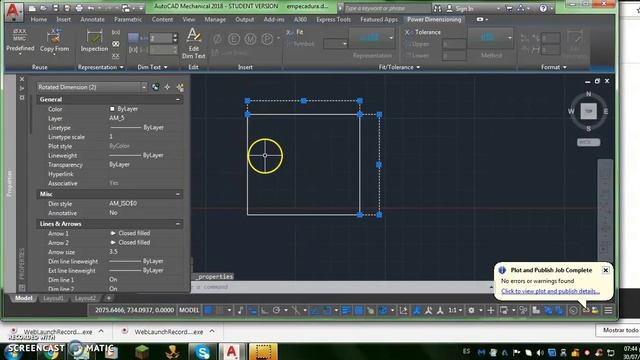640x360 pixels.
Task: Click the ViewCube North direction
Action: click(x=589, y=94)
